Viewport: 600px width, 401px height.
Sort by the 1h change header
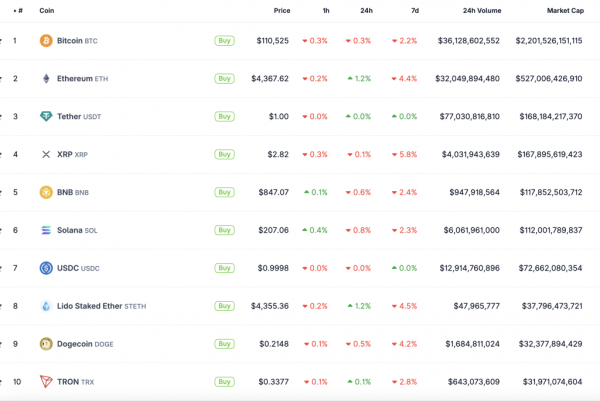click(326, 11)
